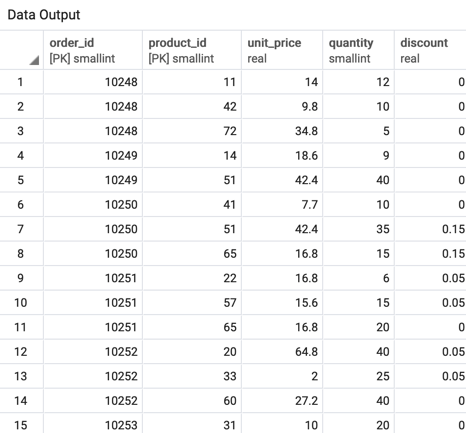466x433 pixels.
Task: Select the discount column header
Action: (430, 50)
